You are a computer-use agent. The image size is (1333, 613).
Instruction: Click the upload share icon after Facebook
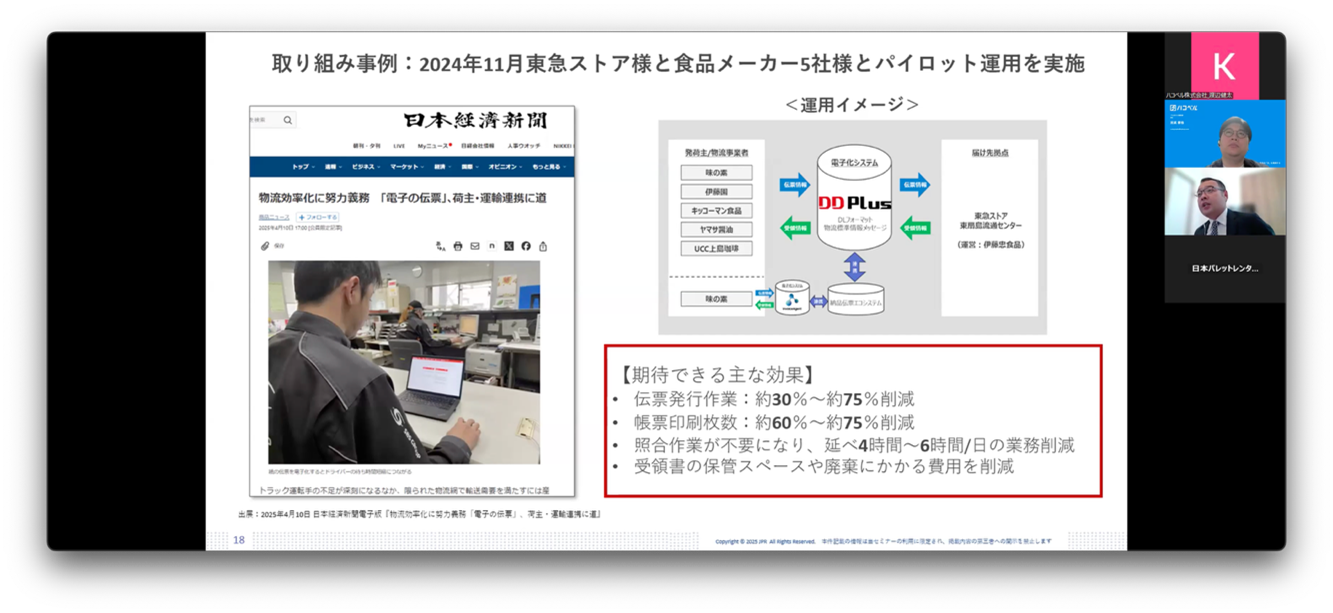[543, 245]
